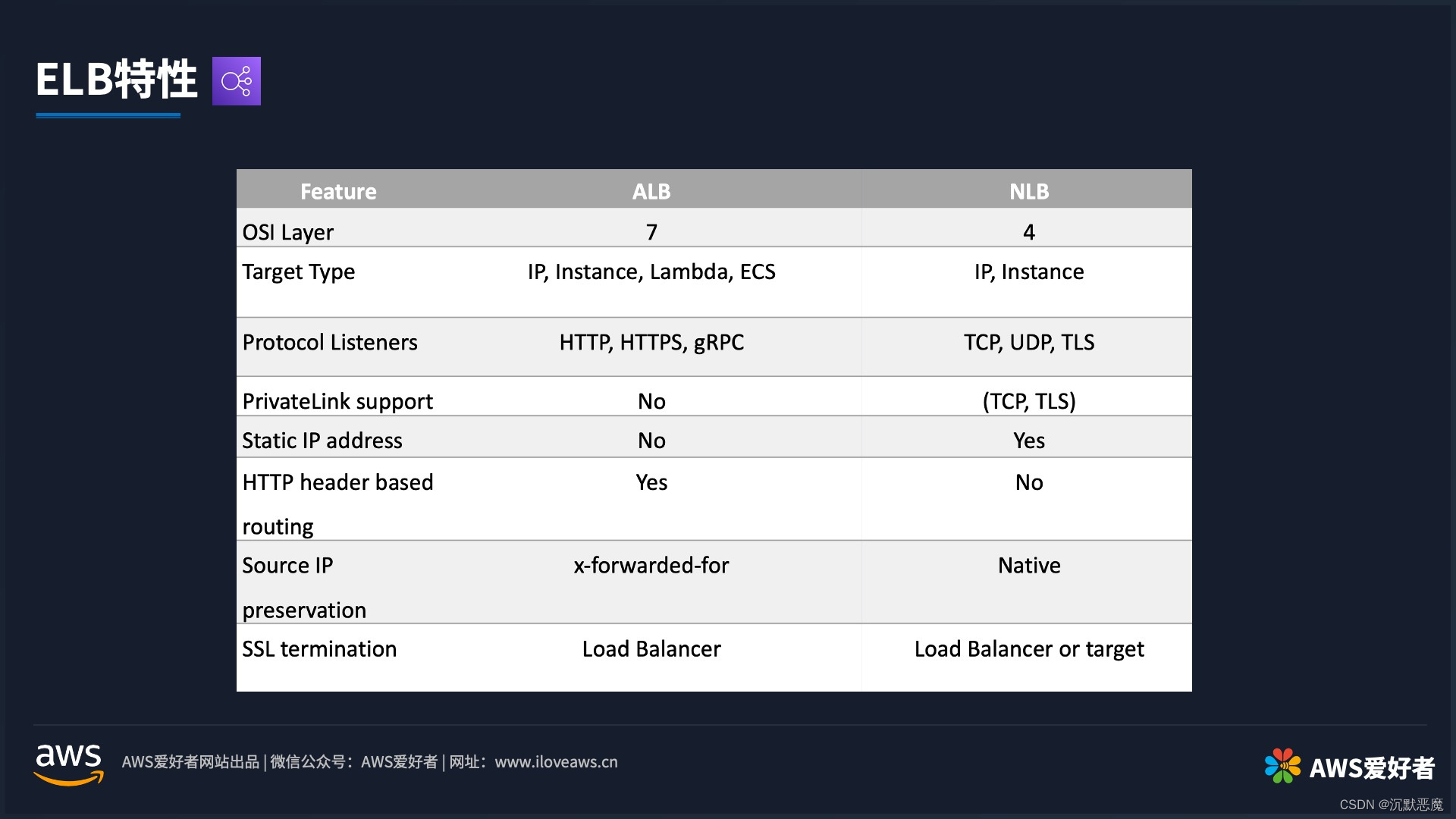Open www.iloveaws.cn link in footer

click(556, 762)
